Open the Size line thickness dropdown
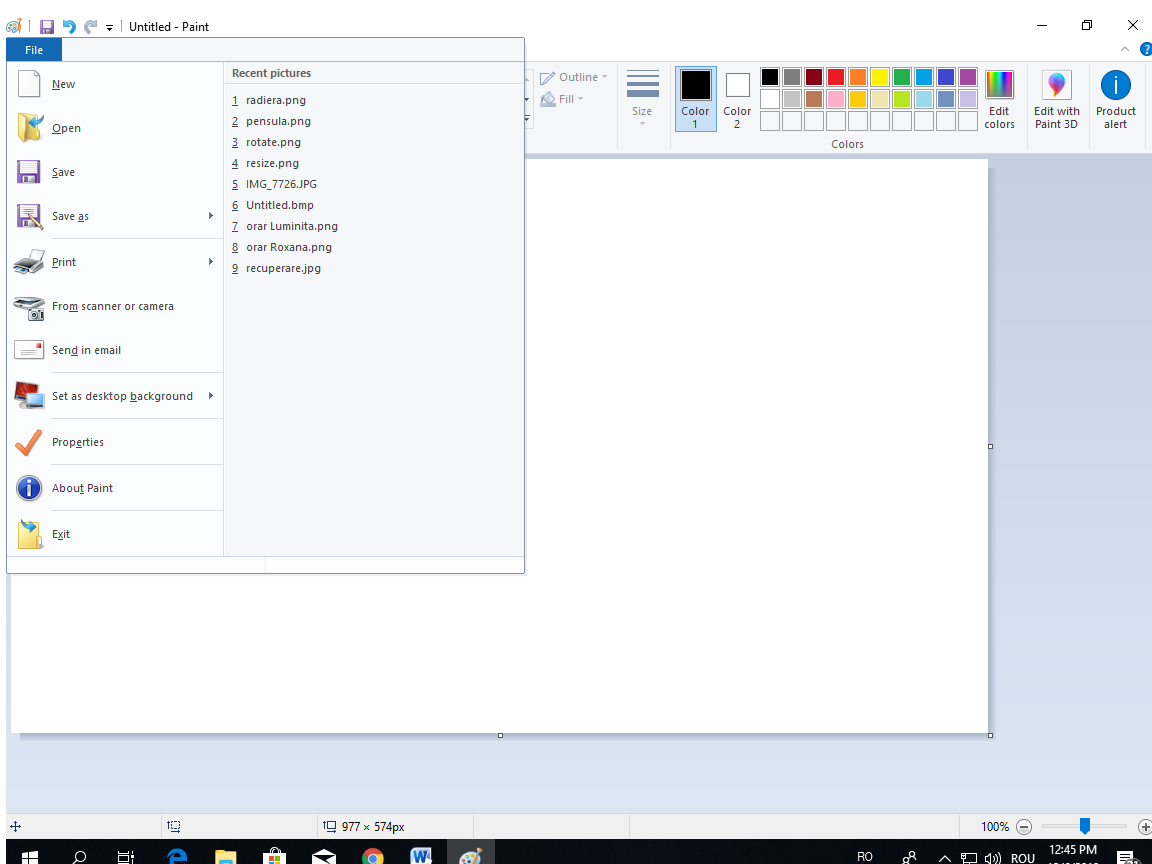This screenshot has height=864, width=1152. coord(642,98)
